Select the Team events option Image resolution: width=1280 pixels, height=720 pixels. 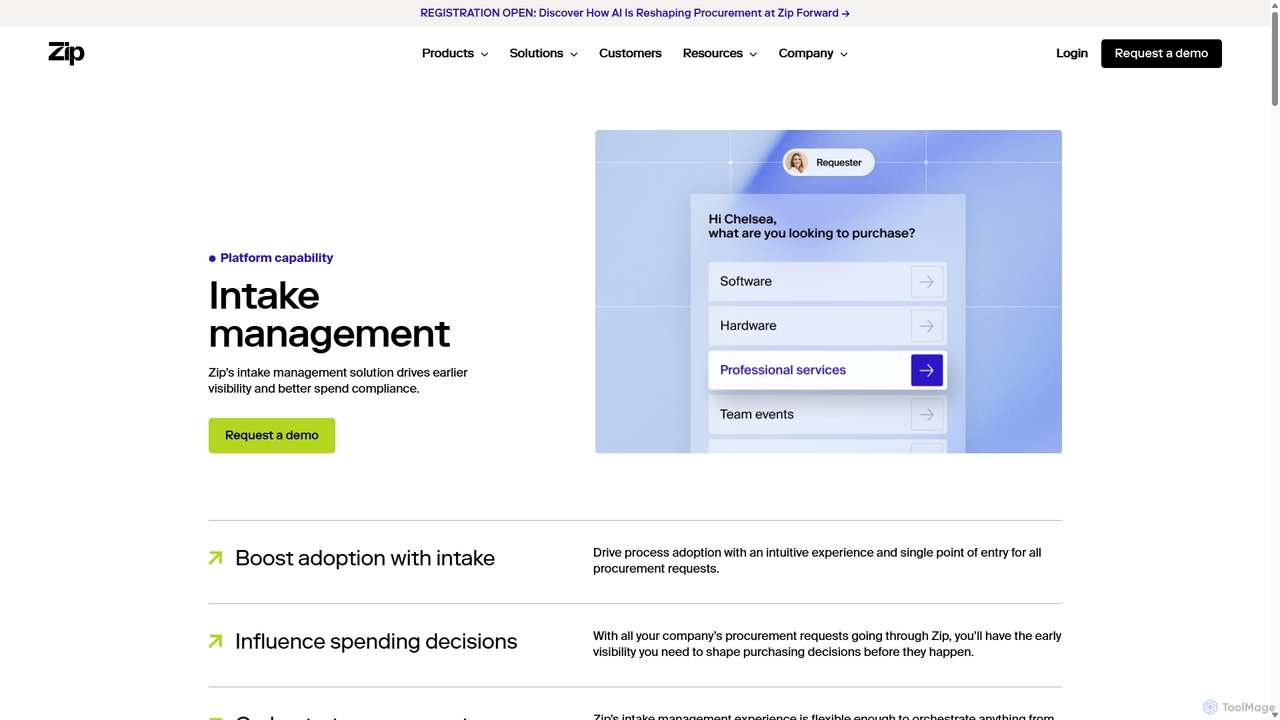pos(827,414)
